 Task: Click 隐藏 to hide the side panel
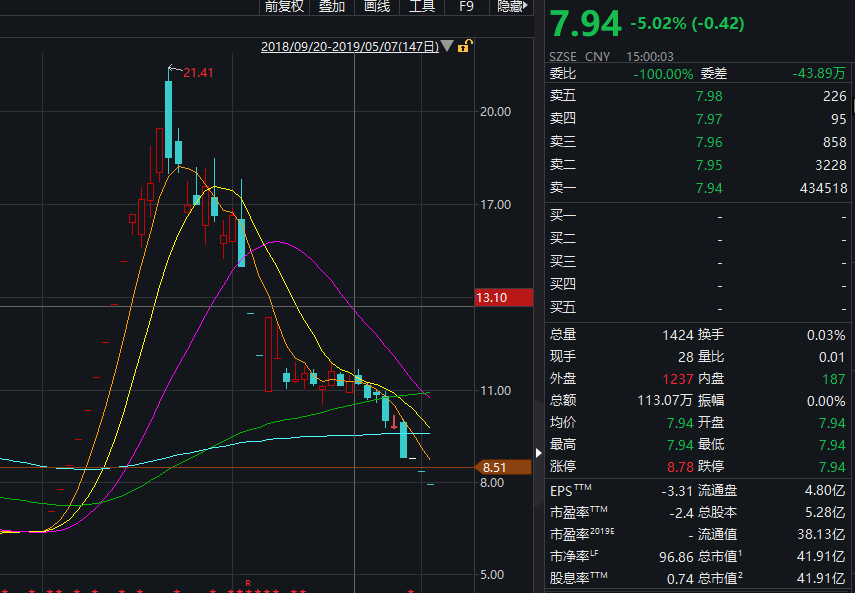pyautogui.click(x=510, y=7)
